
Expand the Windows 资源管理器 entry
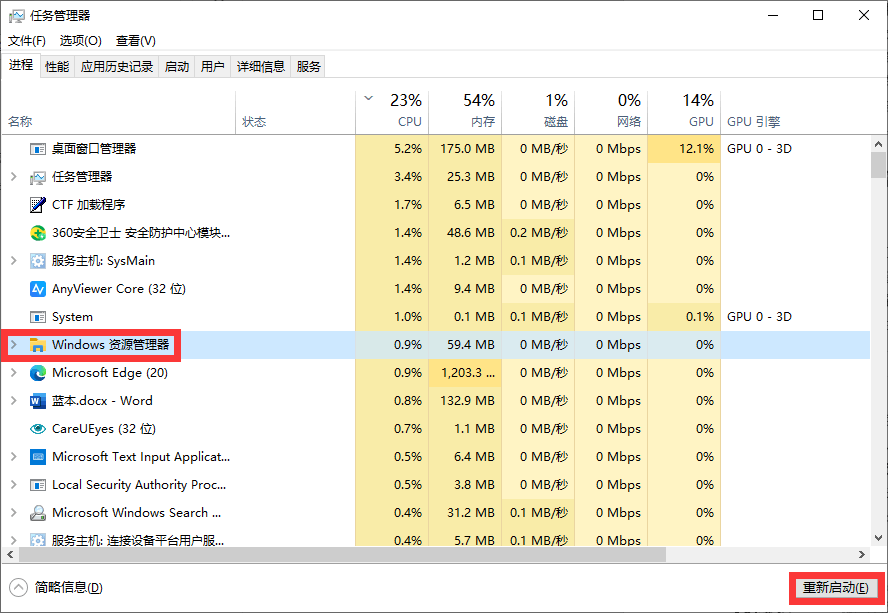tap(13, 344)
